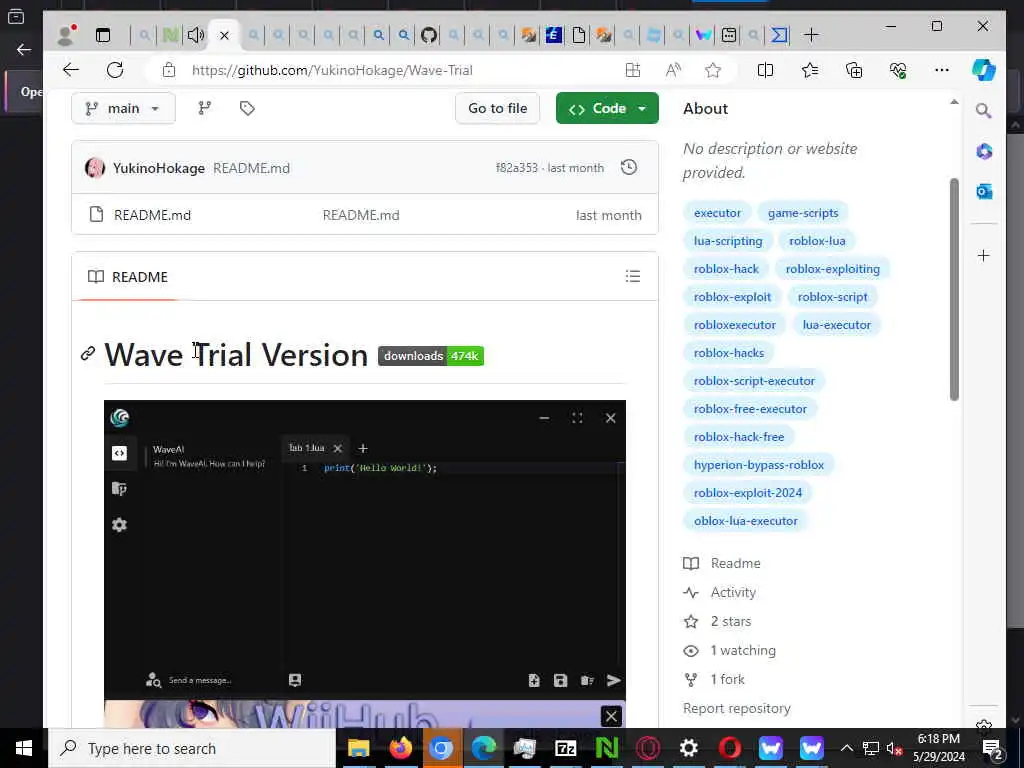
Task: View the 2 stars list
Action: (x=717, y=621)
